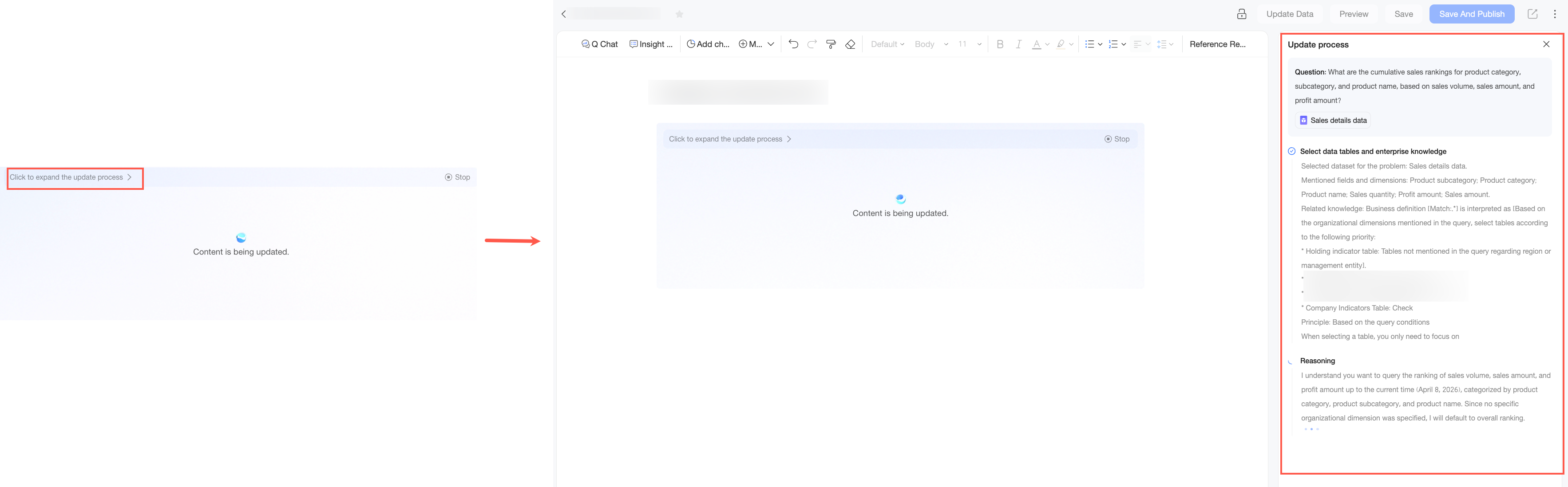Viewport: 1568px width, 487px height.
Task: Click the Sales details data tag
Action: [x=1333, y=120]
